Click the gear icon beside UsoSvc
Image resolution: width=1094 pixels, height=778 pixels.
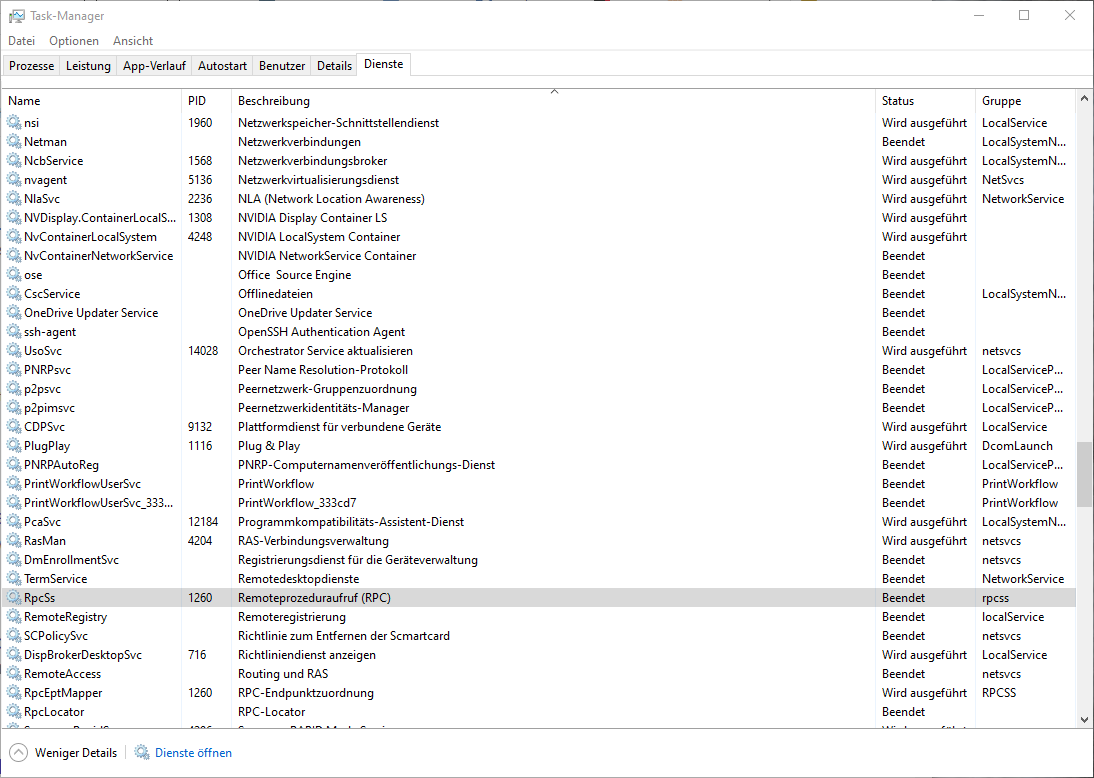click(14, 350)
